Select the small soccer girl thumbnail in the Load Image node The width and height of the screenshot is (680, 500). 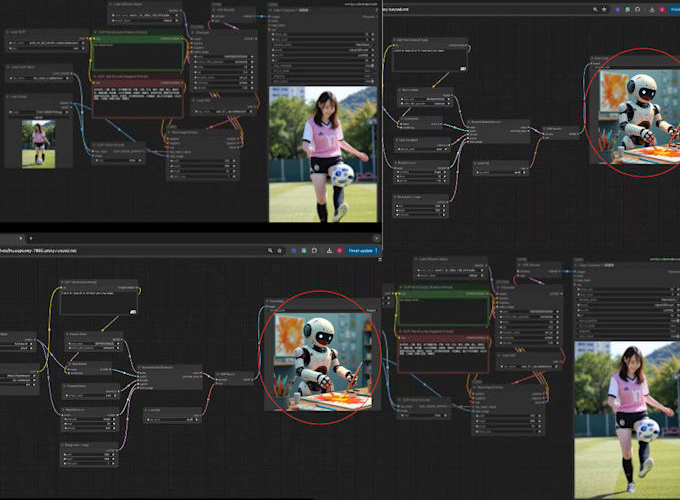point(39,143)
